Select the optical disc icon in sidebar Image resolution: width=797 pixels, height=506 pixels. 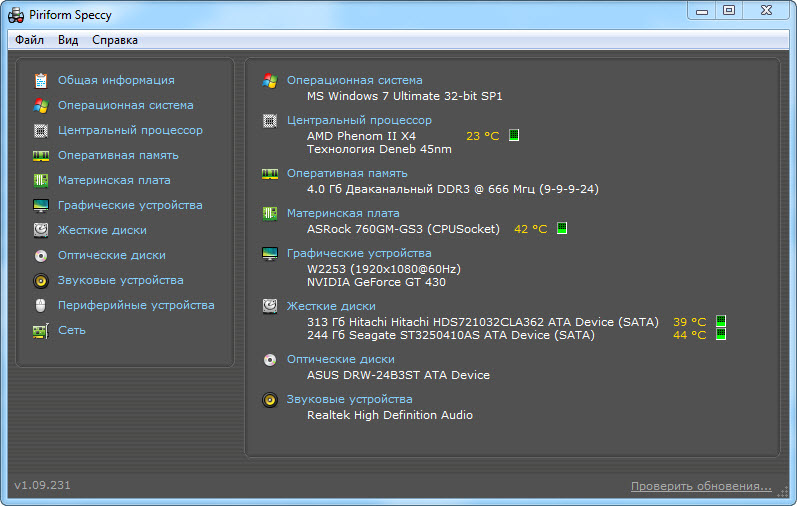[41, 255]
